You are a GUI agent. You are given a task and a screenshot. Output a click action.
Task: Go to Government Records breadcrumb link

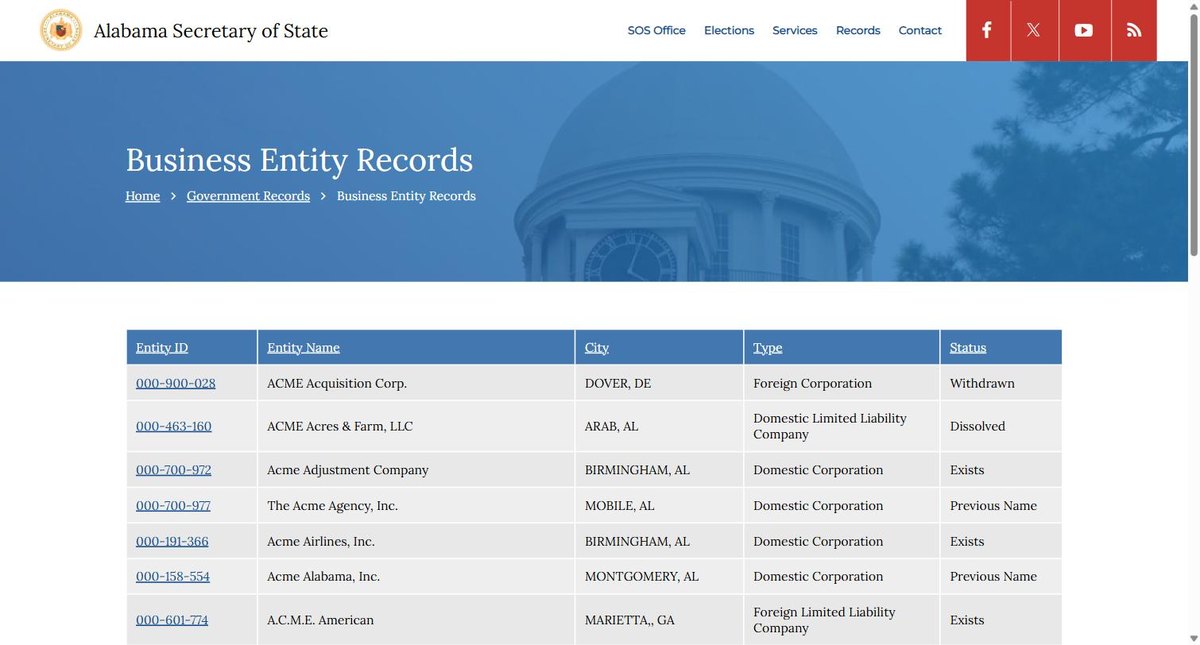[248, 196]
